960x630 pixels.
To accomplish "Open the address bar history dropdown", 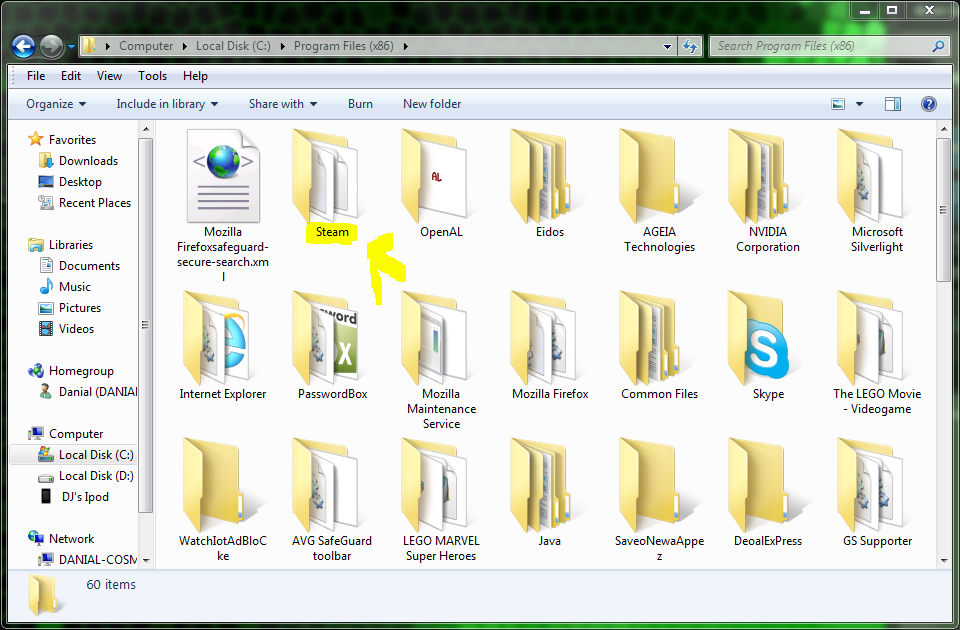I will point(667,47).
